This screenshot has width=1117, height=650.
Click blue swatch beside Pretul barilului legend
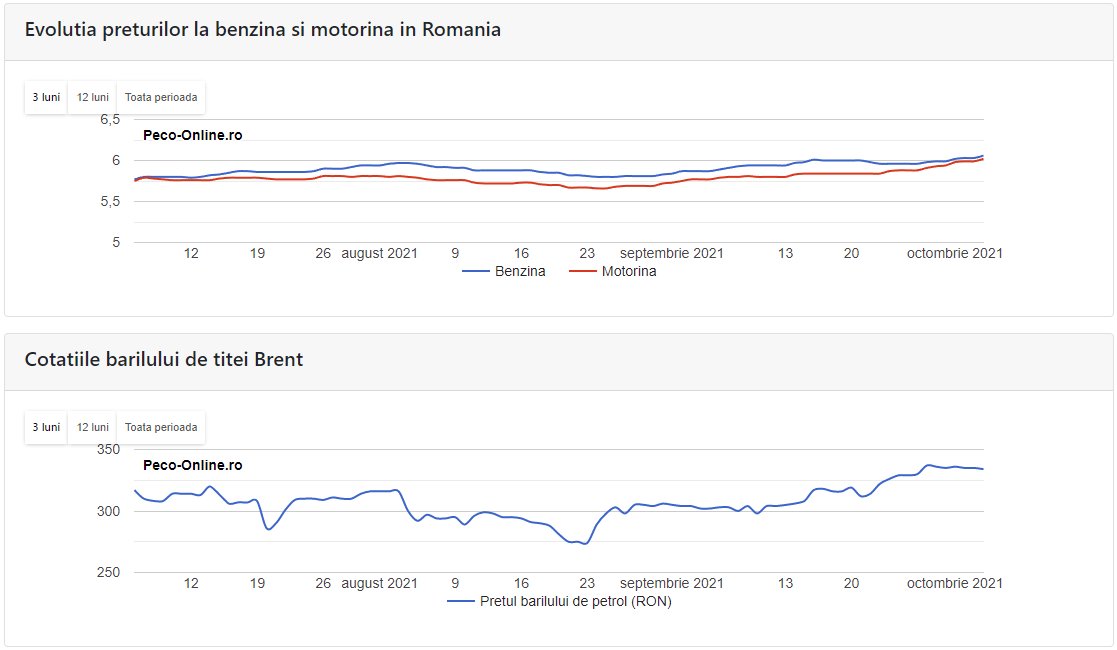coord(460,601)
